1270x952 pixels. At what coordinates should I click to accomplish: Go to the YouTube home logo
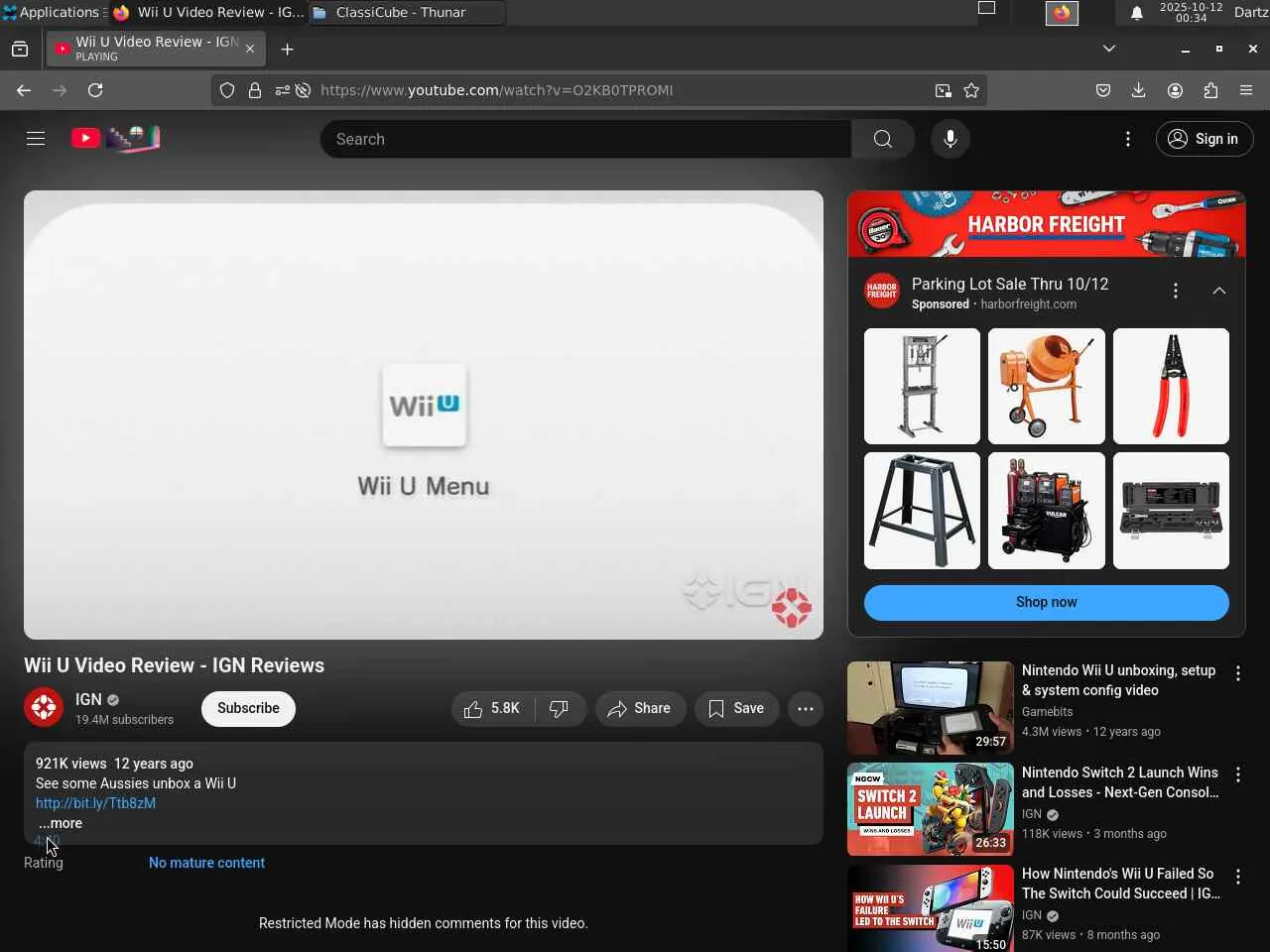[115, 139]
